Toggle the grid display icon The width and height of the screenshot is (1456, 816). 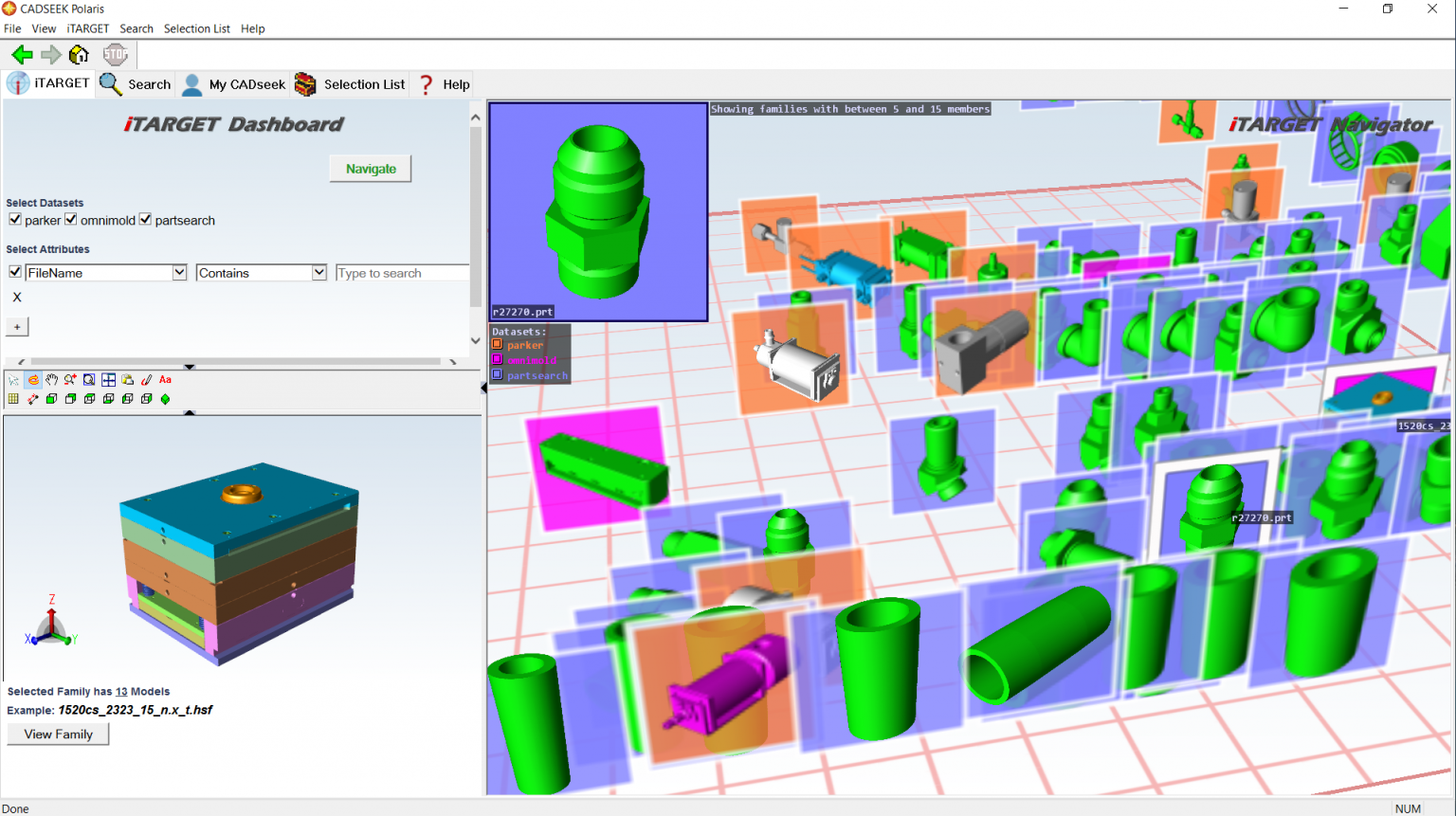(13, 400)
